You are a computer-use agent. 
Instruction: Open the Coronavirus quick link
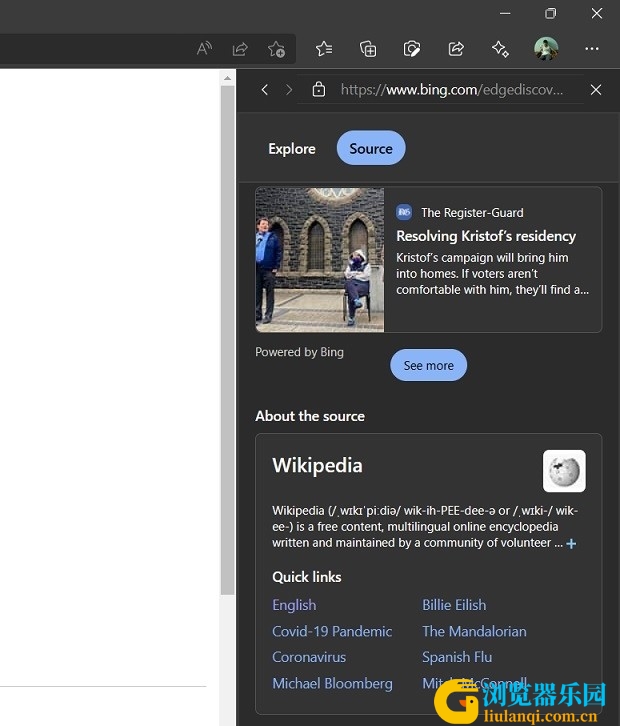pyautogui.click(x=309, y=657)
